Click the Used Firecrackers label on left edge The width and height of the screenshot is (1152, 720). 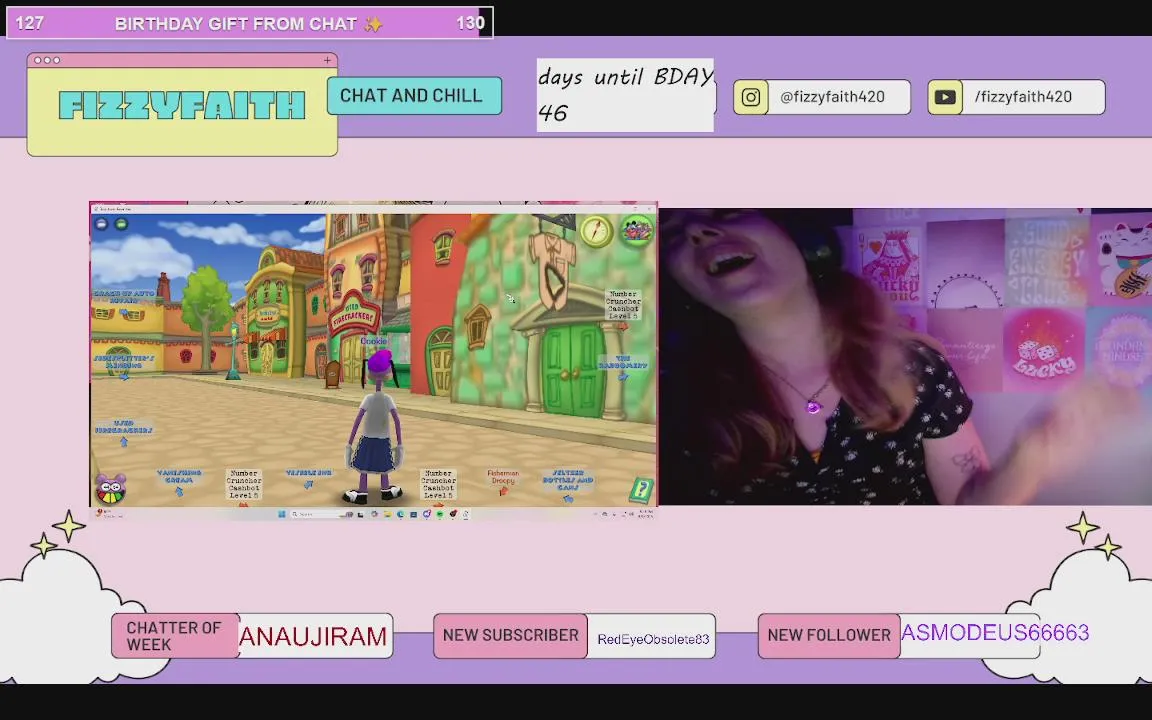(123, 427)
